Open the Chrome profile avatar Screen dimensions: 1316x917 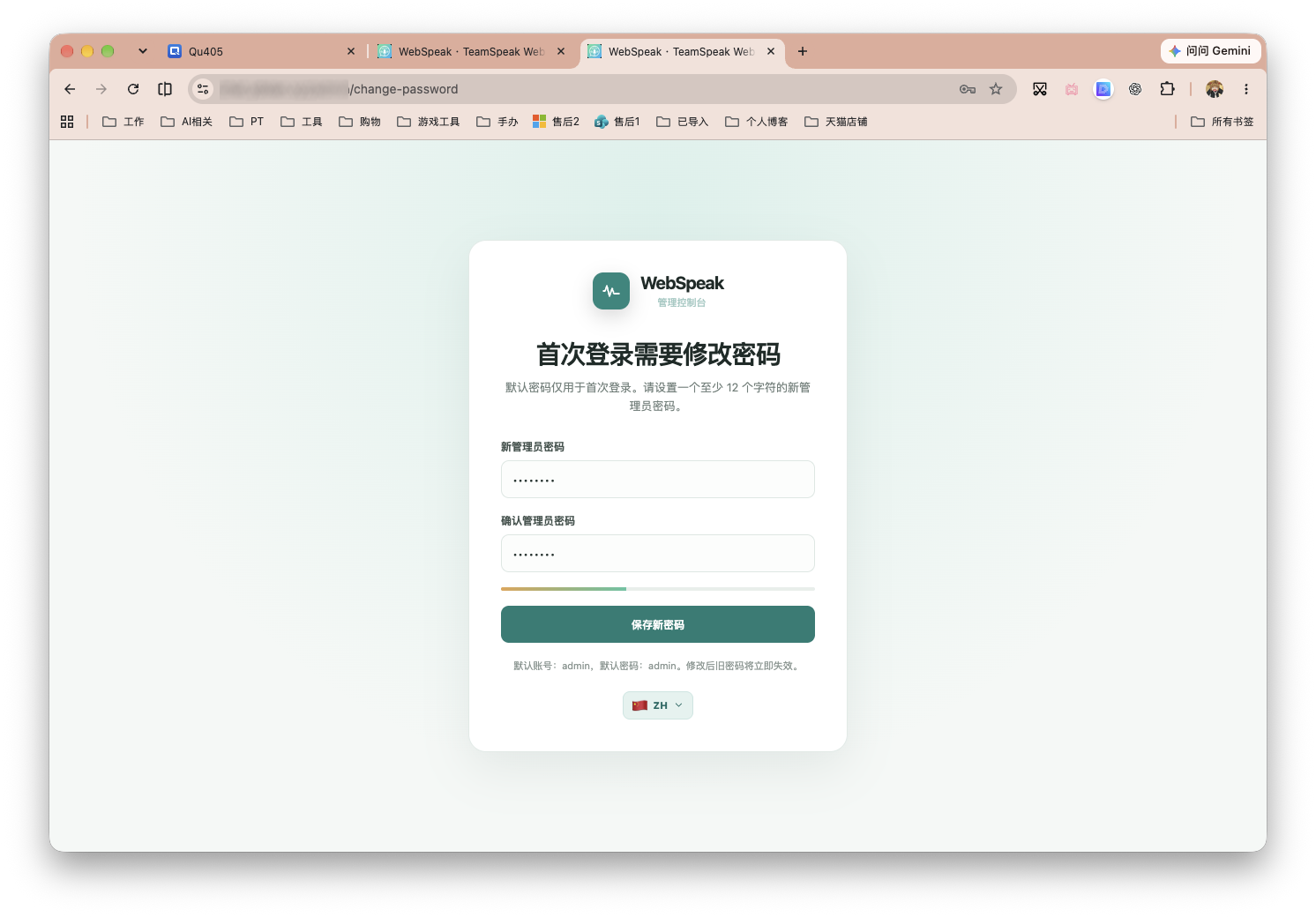[x=1215, y=89]
